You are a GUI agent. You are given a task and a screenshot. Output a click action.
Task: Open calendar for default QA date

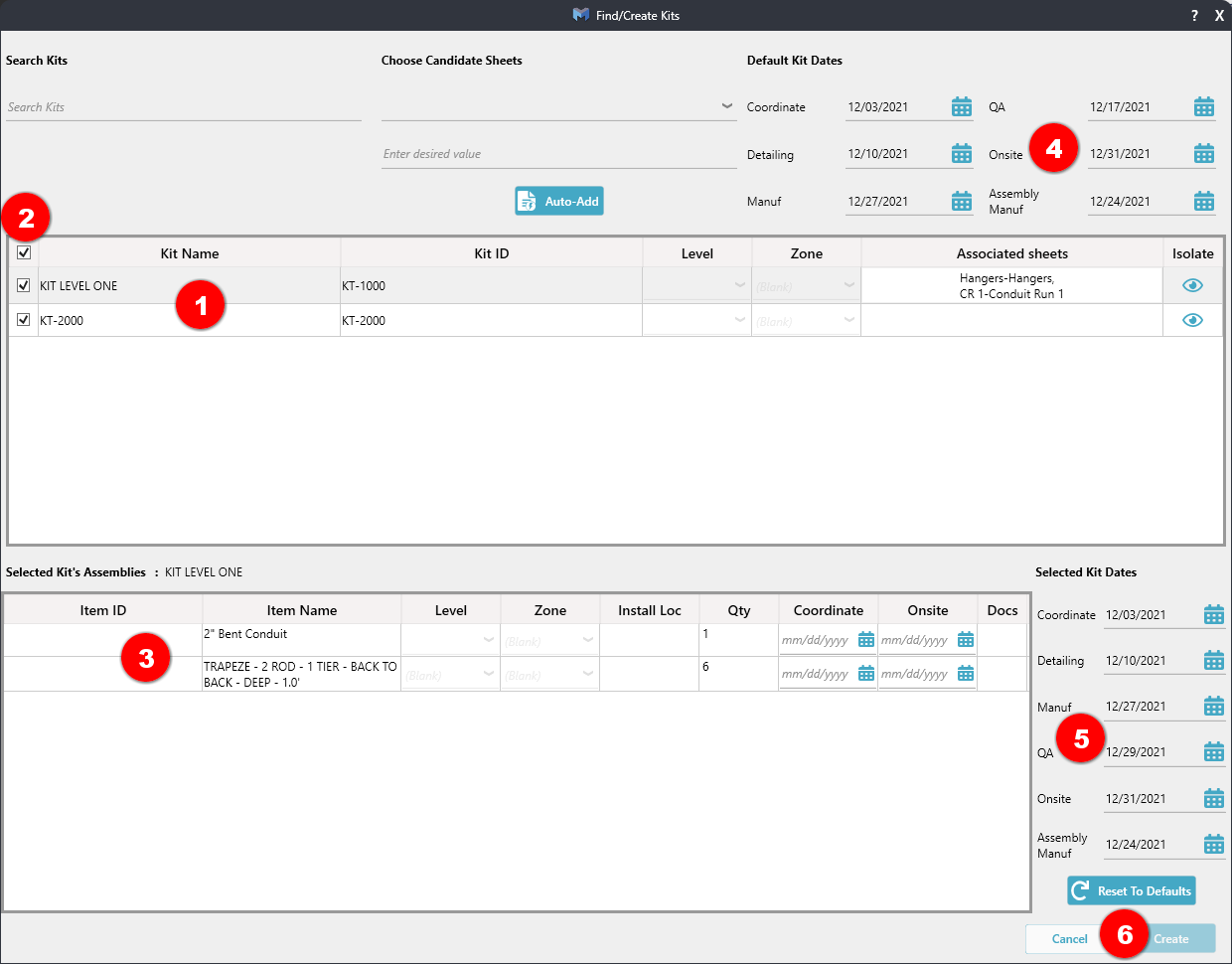pos(1203,107)
